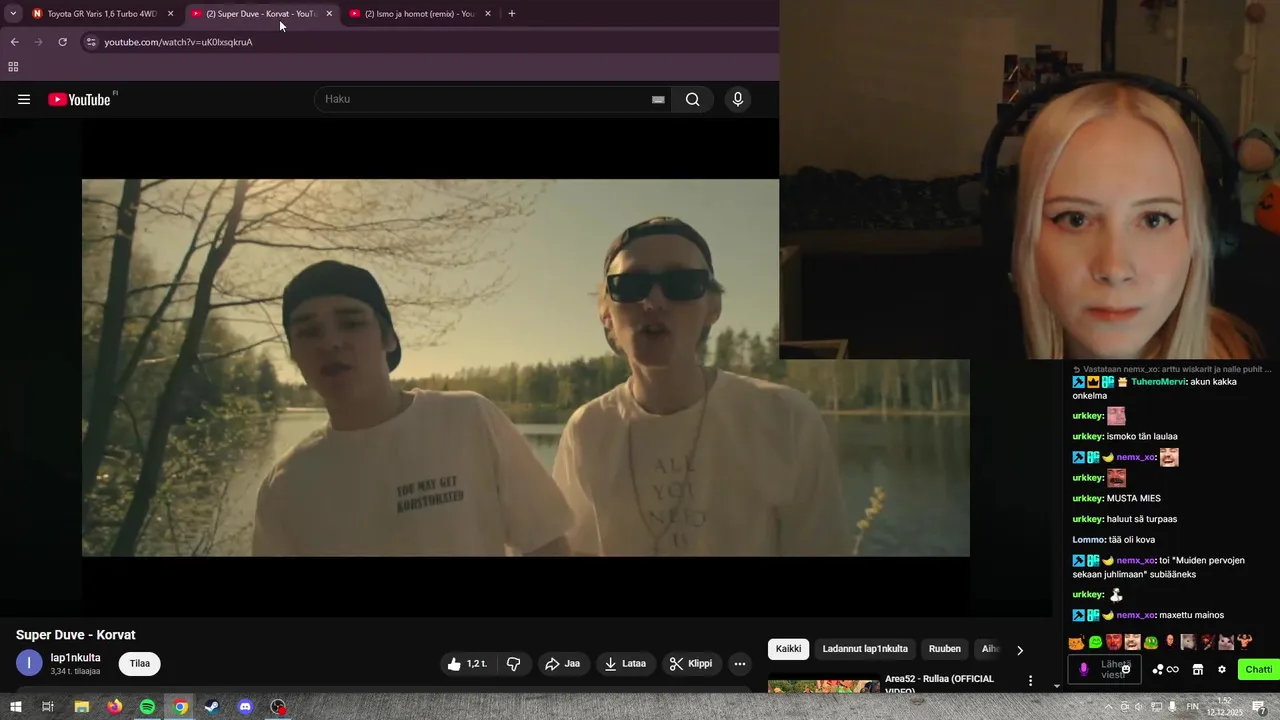Image resolution: width=1280 pixels, height=720 pixels.
Task: Create a clip with Klippi
Action: 691,664
